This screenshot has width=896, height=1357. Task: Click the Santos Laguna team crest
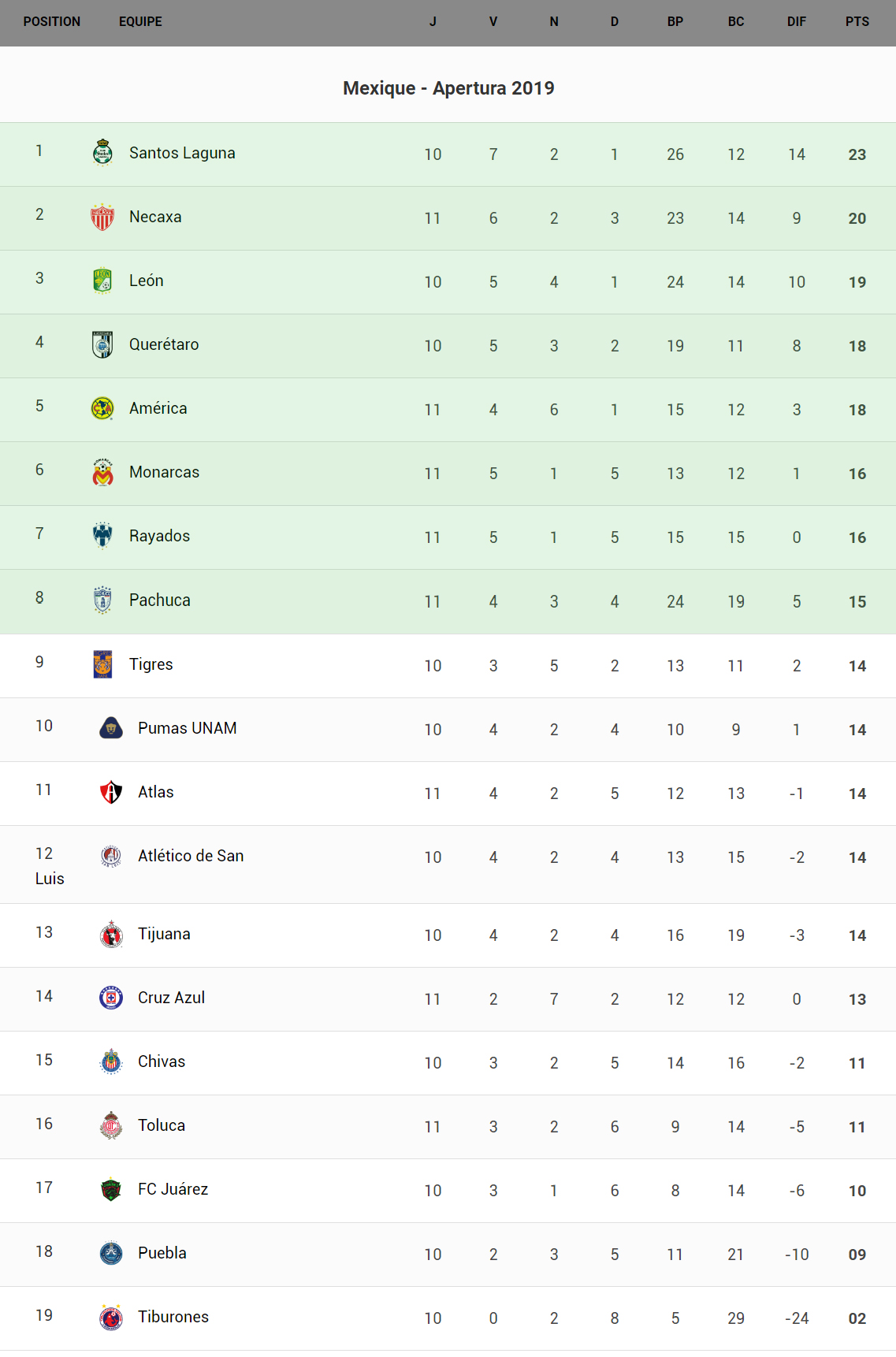click(x=102, y=153)
